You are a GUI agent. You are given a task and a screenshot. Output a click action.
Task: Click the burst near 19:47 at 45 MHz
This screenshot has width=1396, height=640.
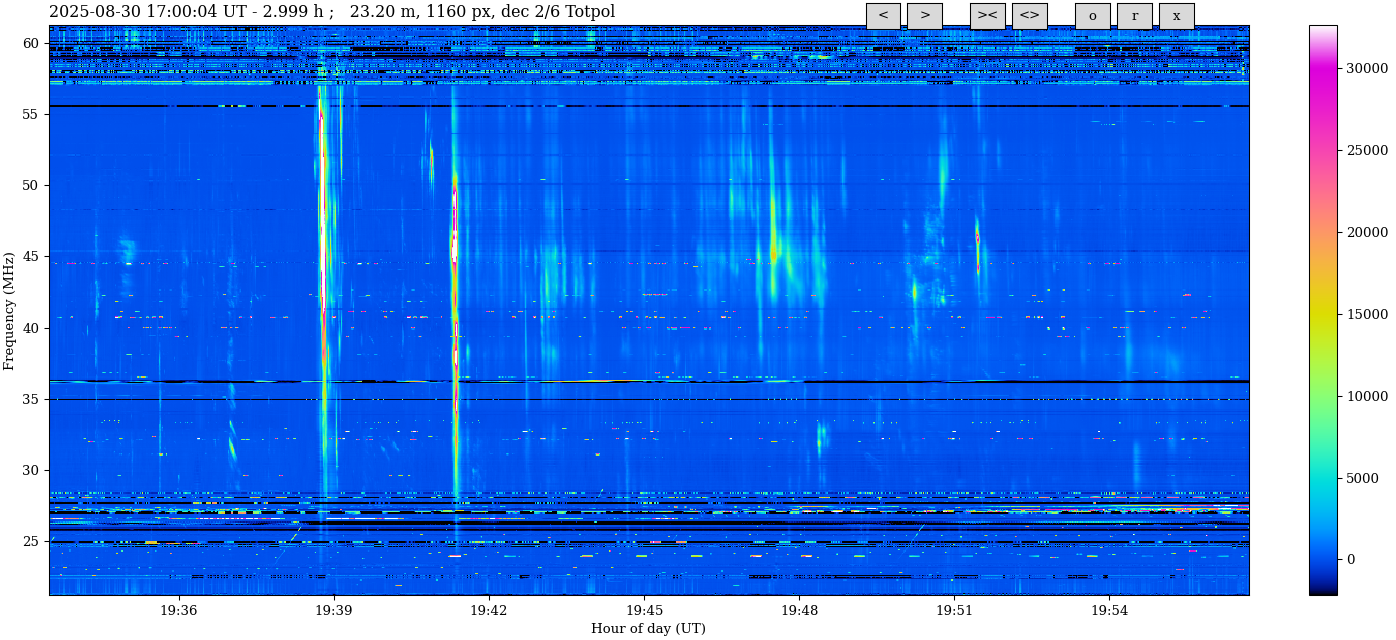tap(774, 245)
